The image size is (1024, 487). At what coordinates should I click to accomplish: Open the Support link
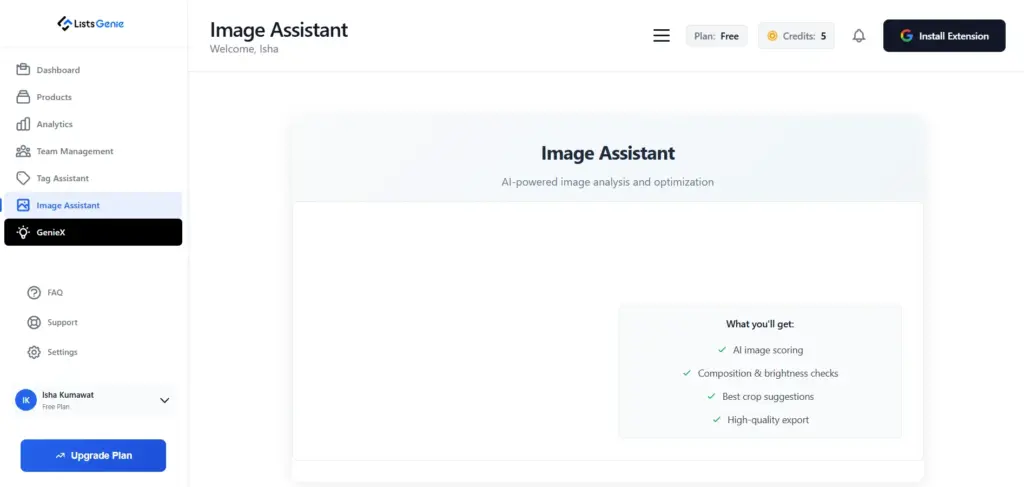pyautogui.click(x=52, y=322)
